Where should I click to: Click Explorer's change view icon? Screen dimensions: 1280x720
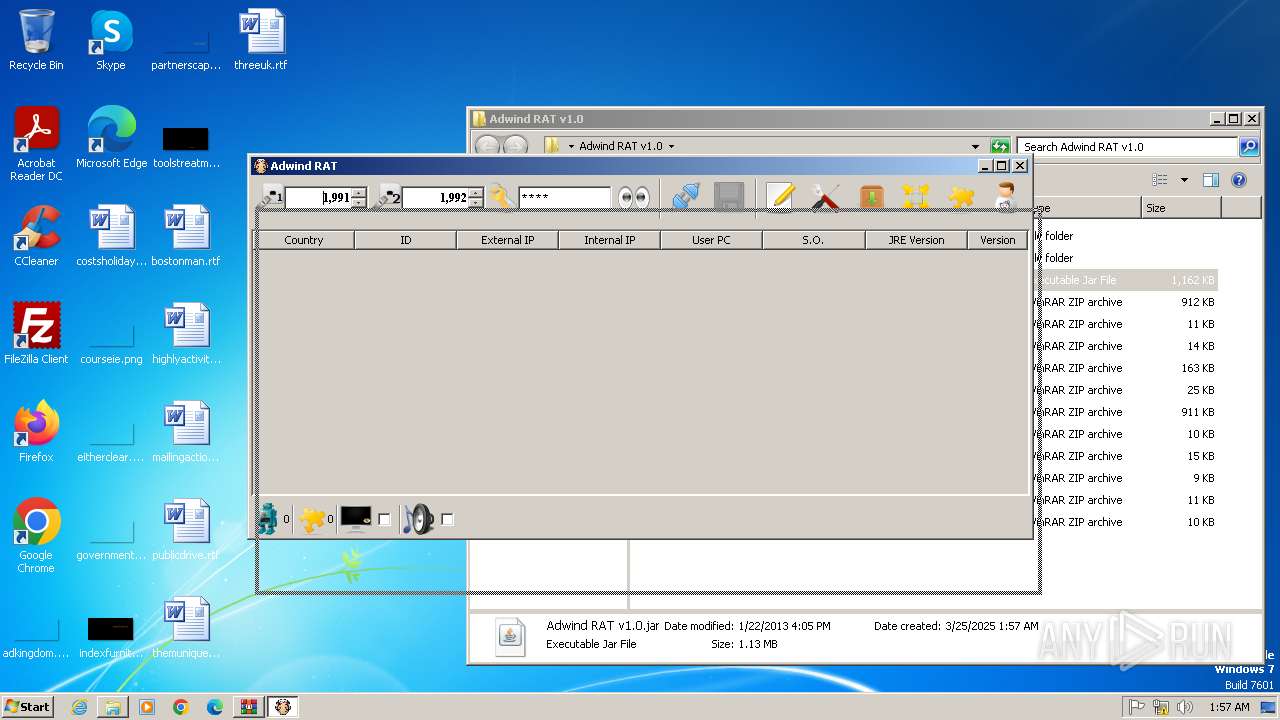coord(1160,180)
